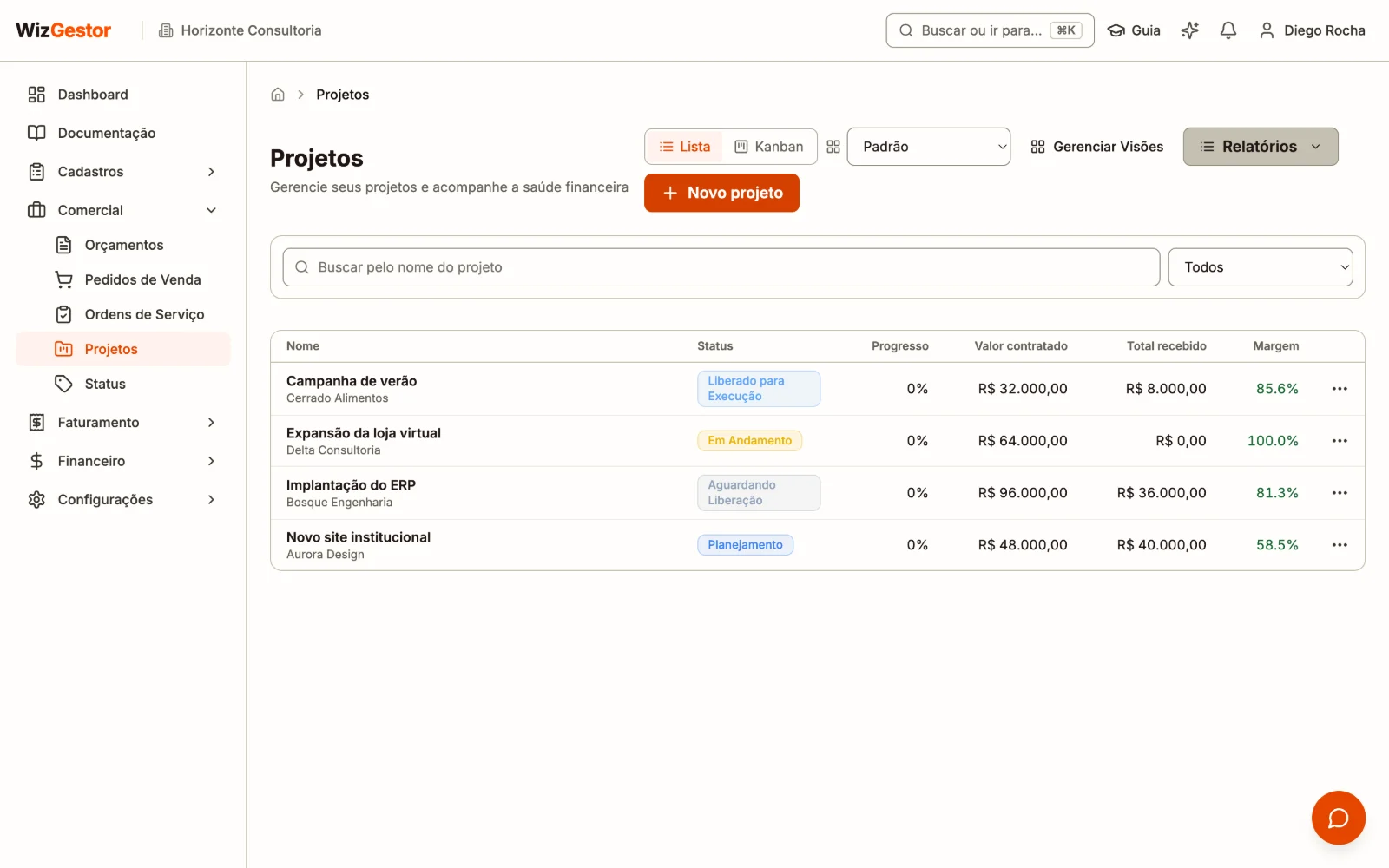Image resolution: width=1389 pixels, height=868 pixels.
Task: Open the Relatórios dropdown button
Action: pos(1261,147)
